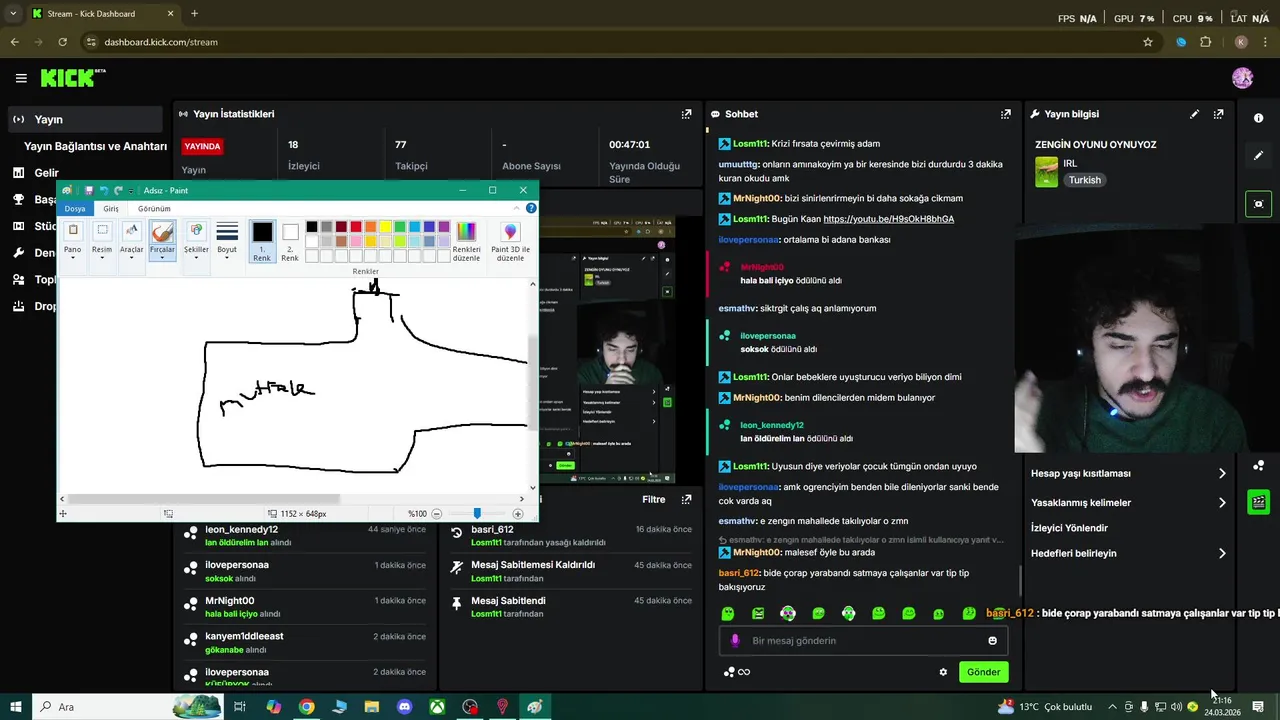Image resolution: width=1280 pixels, height=720 pixels.
Task: Switch to the Görünüm tab in Paint
Action: [x=154, y=208]
